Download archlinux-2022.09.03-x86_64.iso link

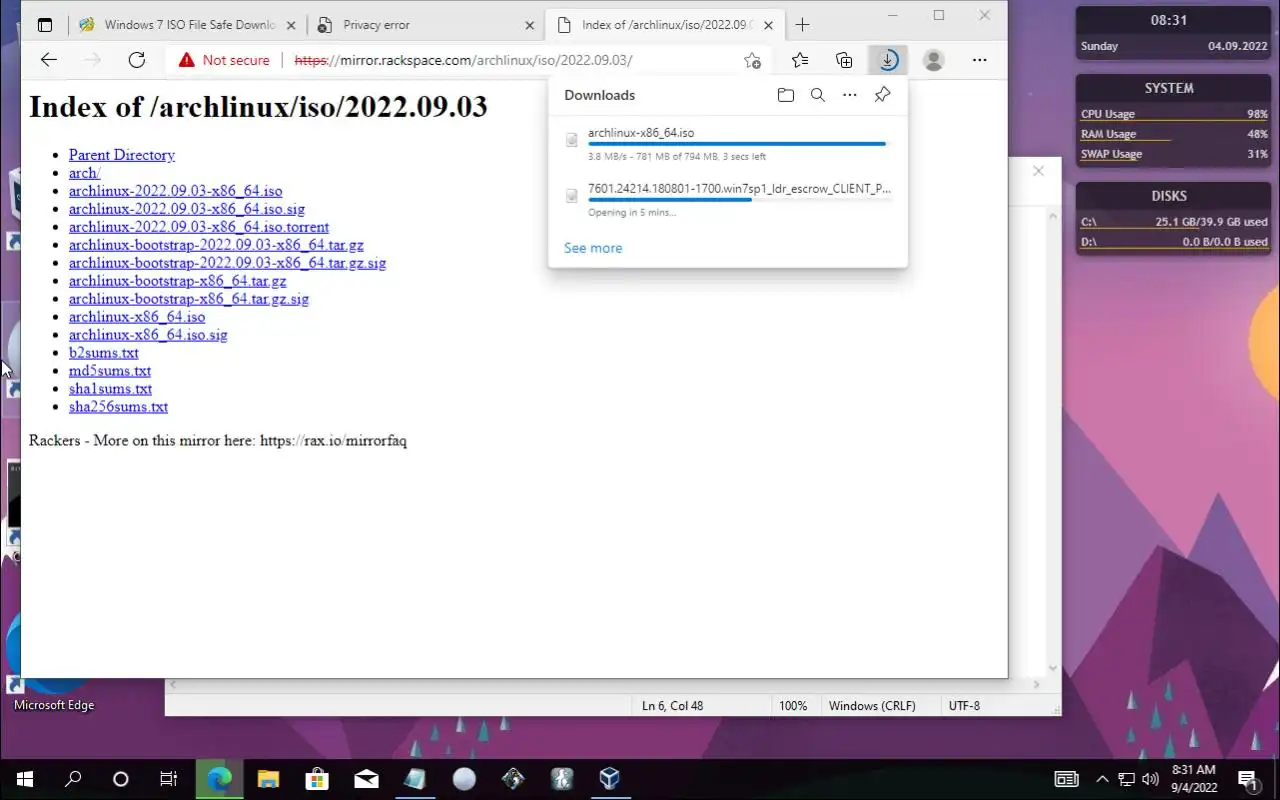coord(176,191)
